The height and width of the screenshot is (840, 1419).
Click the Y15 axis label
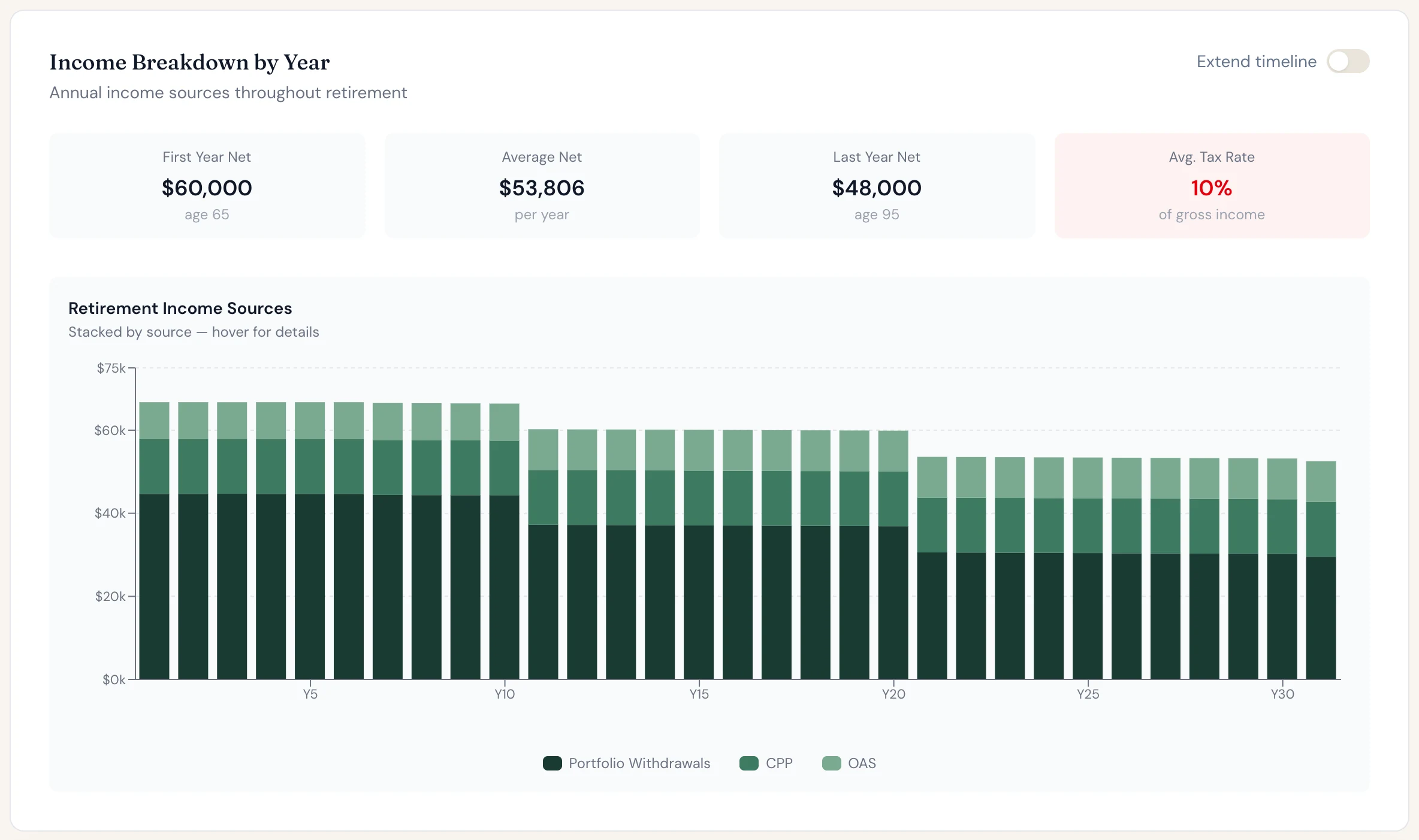tap(699, 694)
